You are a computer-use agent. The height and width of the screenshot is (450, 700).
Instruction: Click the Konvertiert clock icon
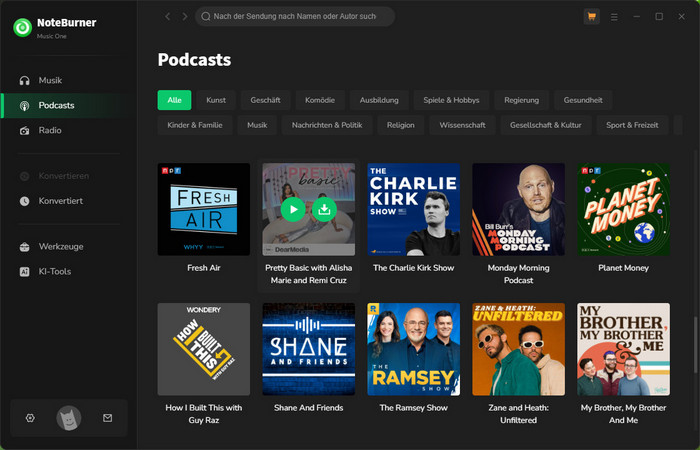click(25, 201)
